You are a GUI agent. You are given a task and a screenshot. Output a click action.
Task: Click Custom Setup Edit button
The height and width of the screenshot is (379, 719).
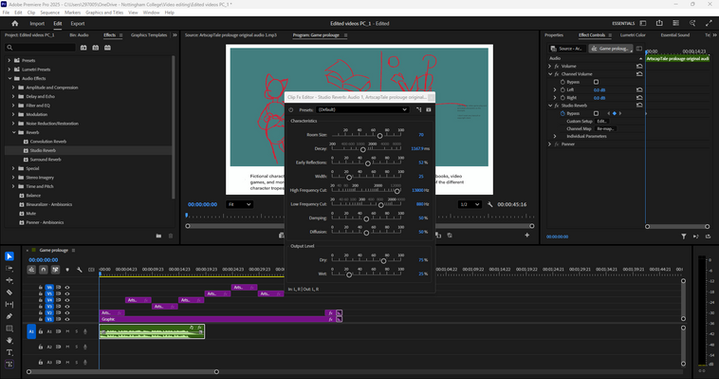pos(602,121)
